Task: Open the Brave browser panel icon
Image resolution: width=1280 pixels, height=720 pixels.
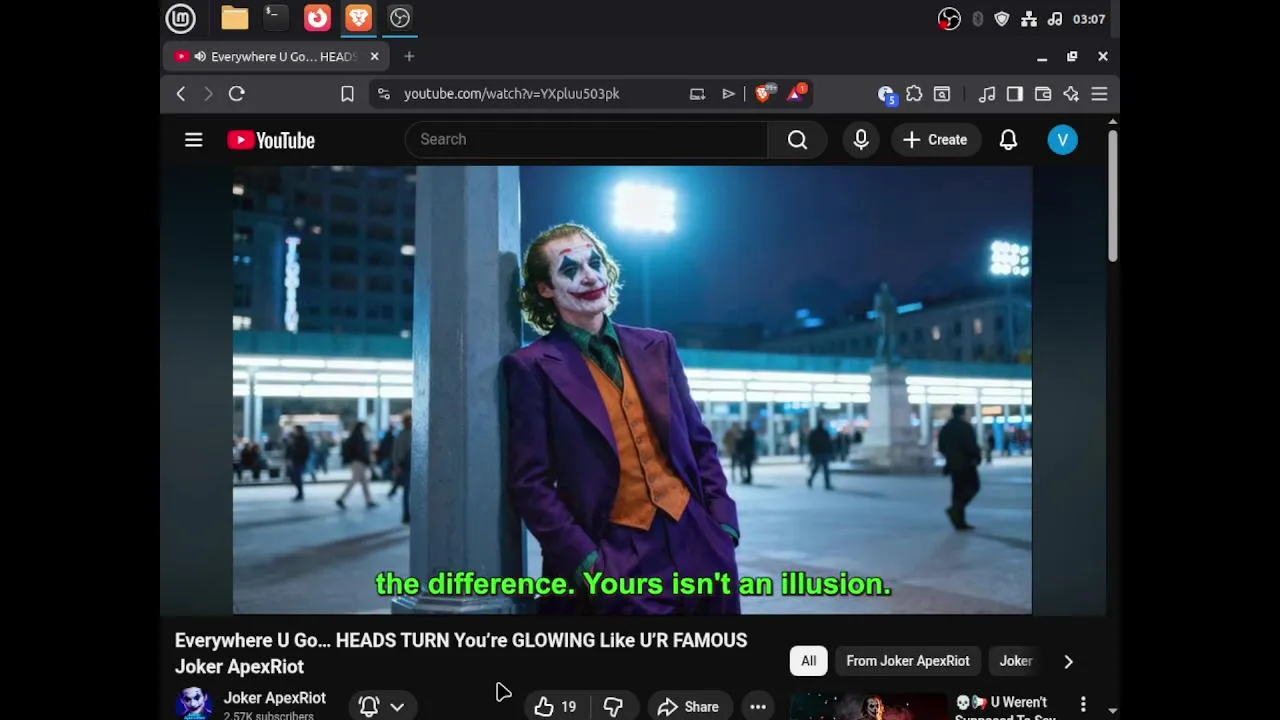Action: tap(358, 18)
